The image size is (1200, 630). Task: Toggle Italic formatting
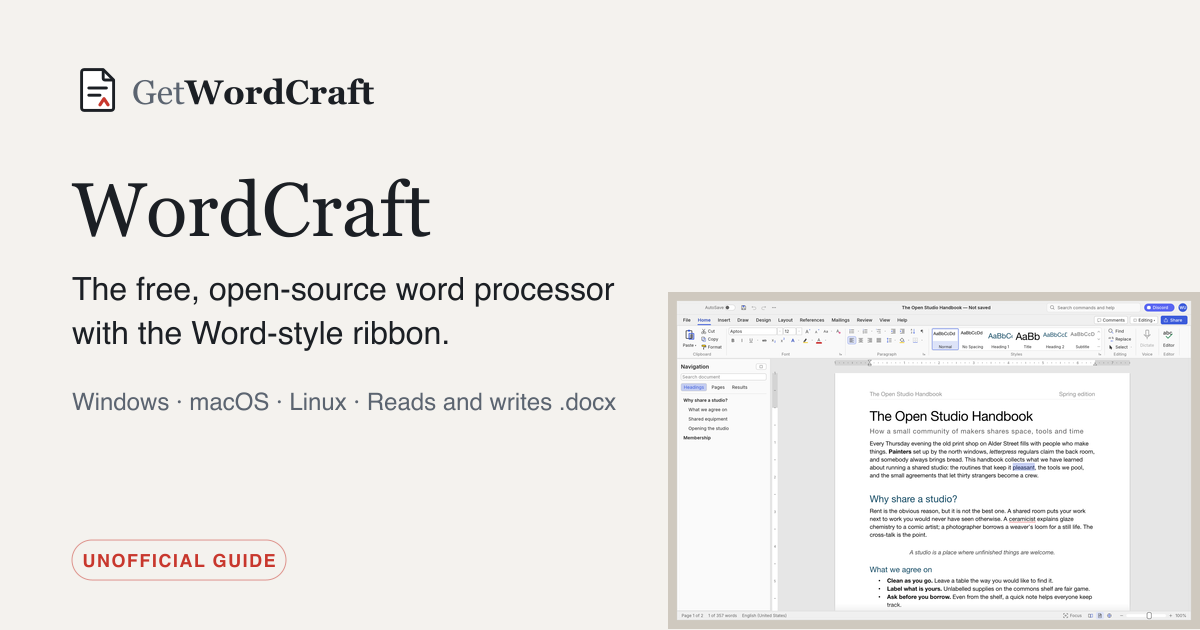coord(742,340)
